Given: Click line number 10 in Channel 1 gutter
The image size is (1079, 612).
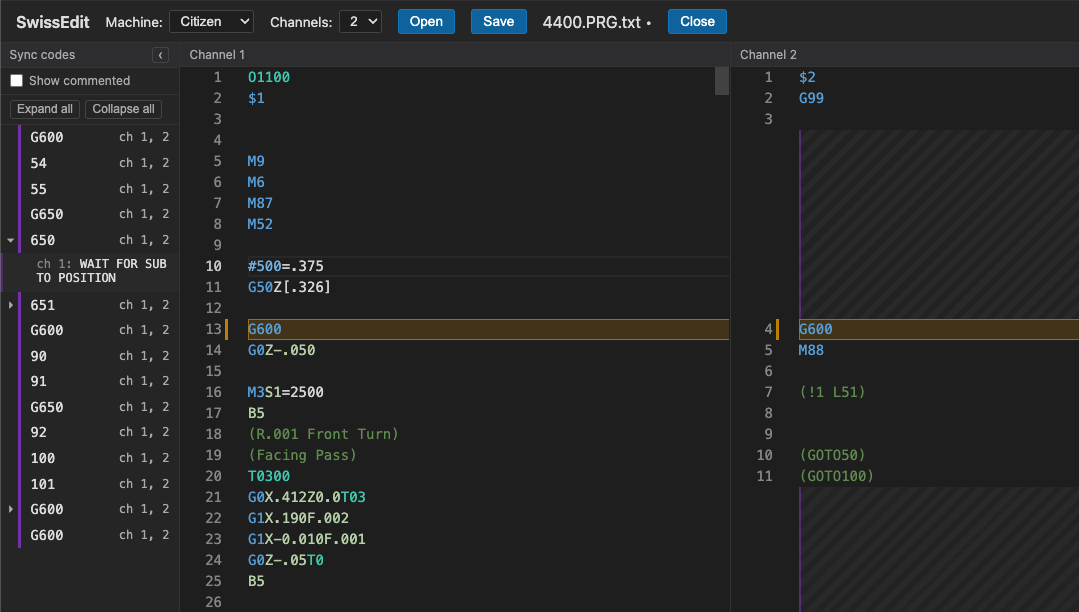Looking at the screenshot, I should (x=213, y=266).
